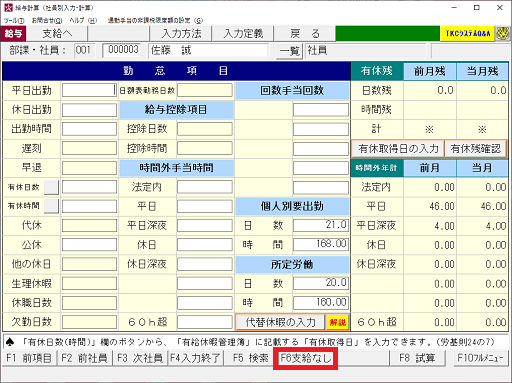Click the 休日深夜 overtime input field

(x=205, y=264)
